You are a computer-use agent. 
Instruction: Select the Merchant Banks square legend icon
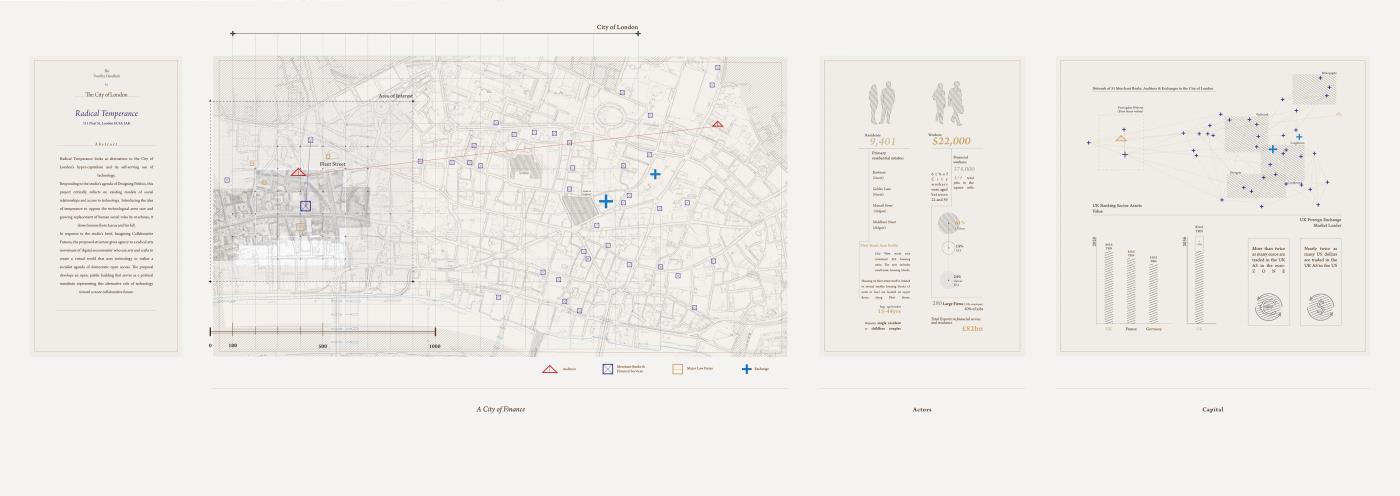coord(607,369)
